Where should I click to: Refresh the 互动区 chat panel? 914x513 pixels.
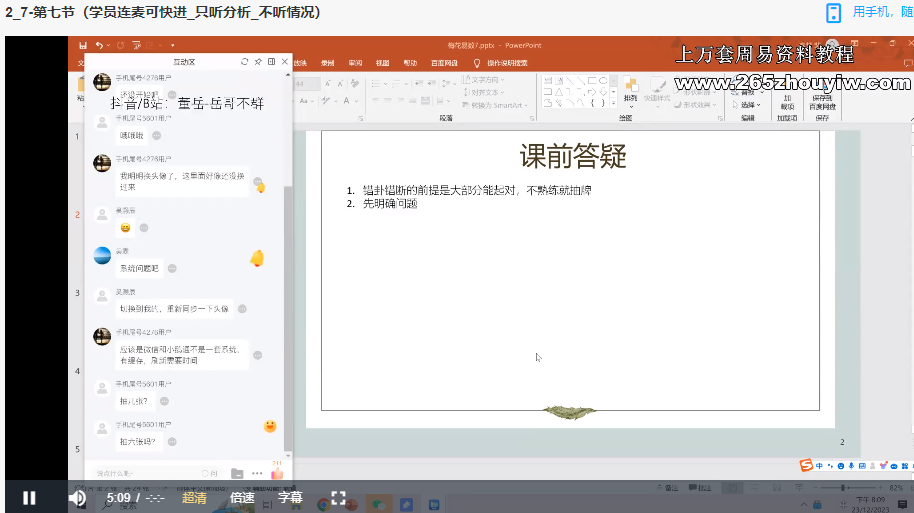coord(244,62)
